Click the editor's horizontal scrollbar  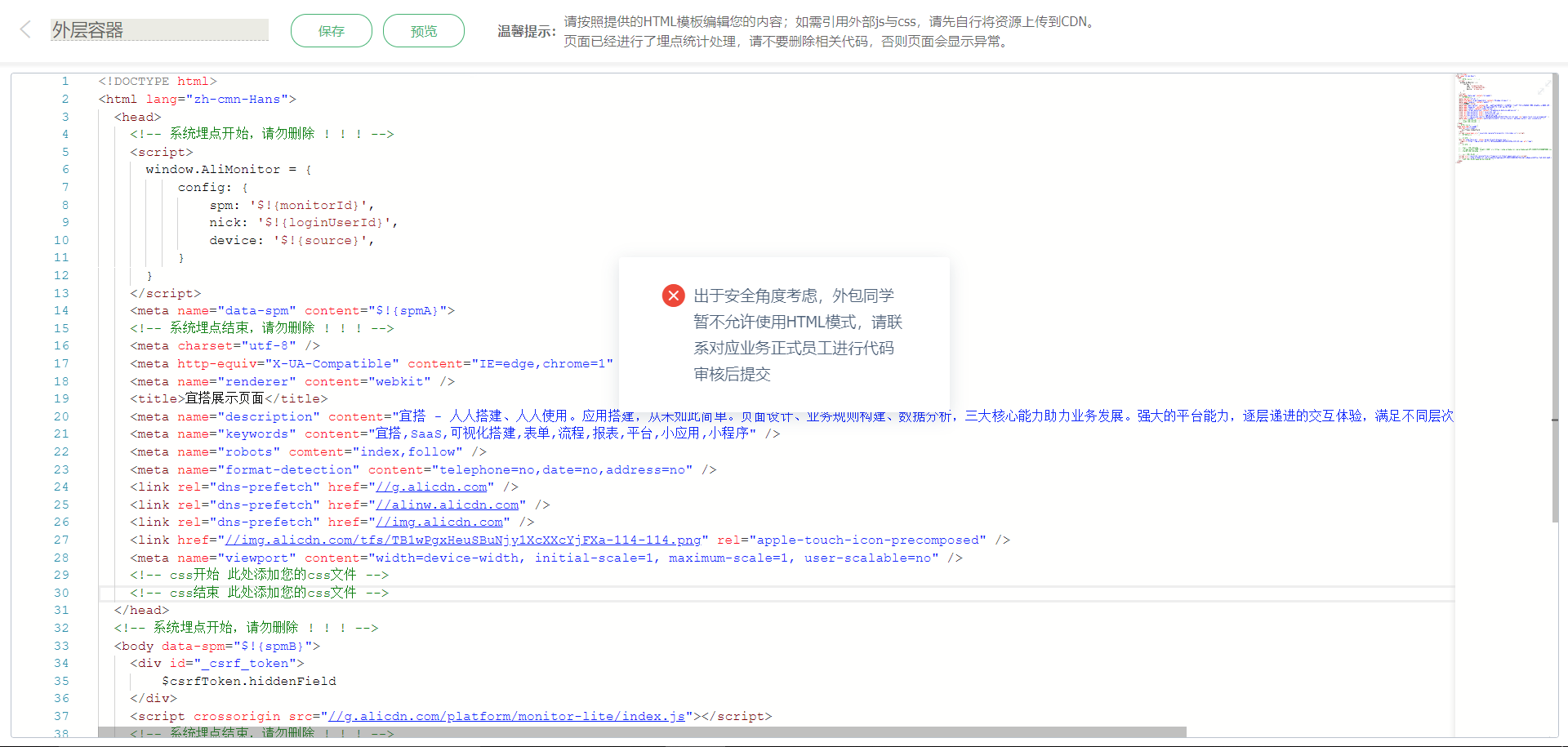tap(642, 732)
